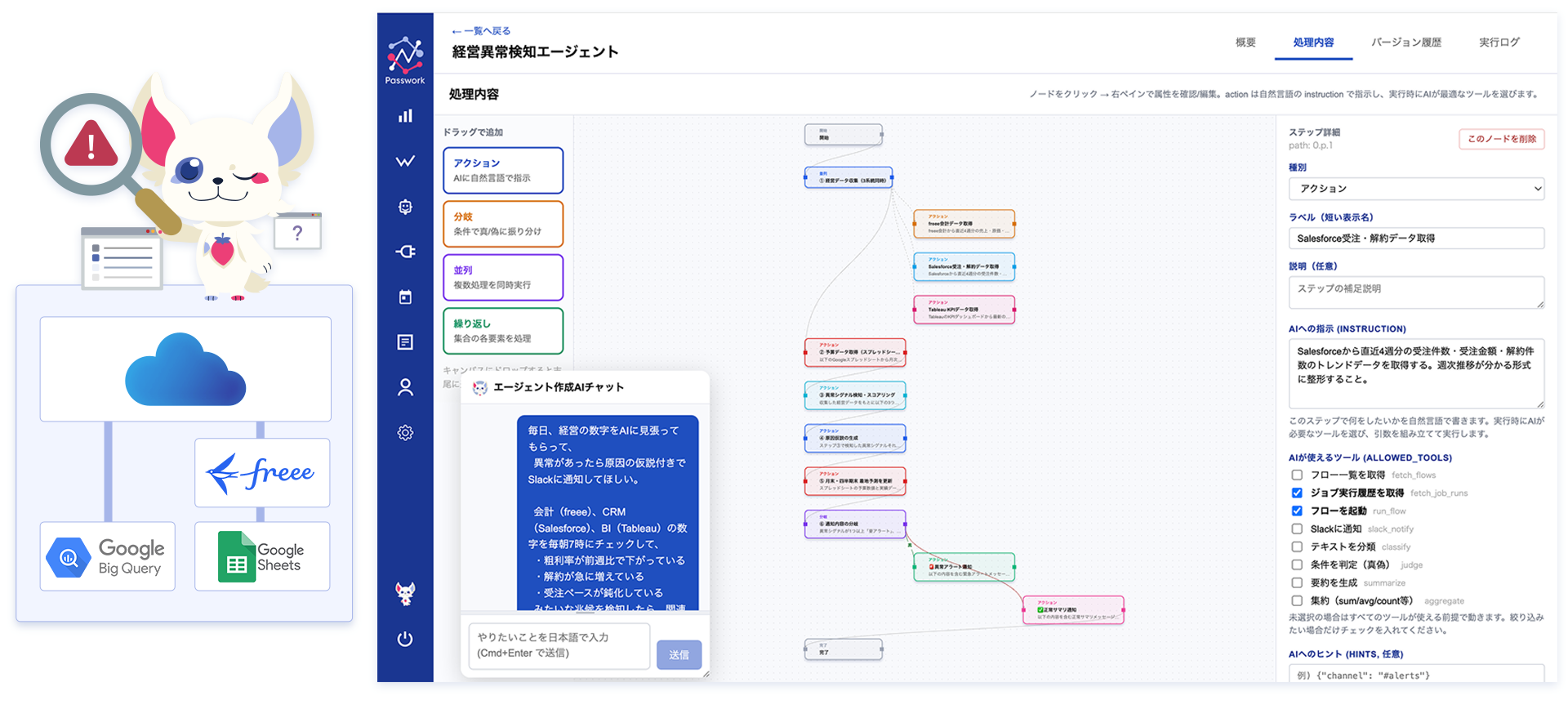Click the ラベル field with Salesforce受注・解約データ取得
The width and height of the screenshot is (1568, 705).
click(x=1416, y=239)
